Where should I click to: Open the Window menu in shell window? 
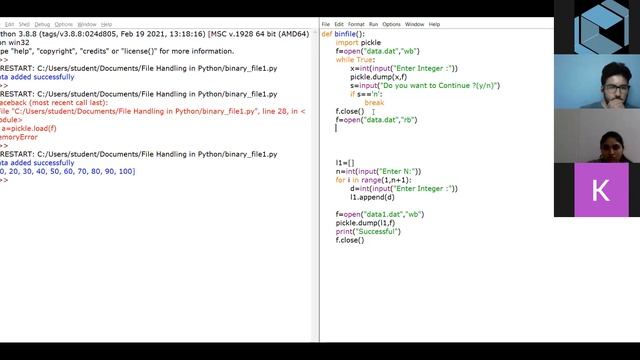coord(87,24)
